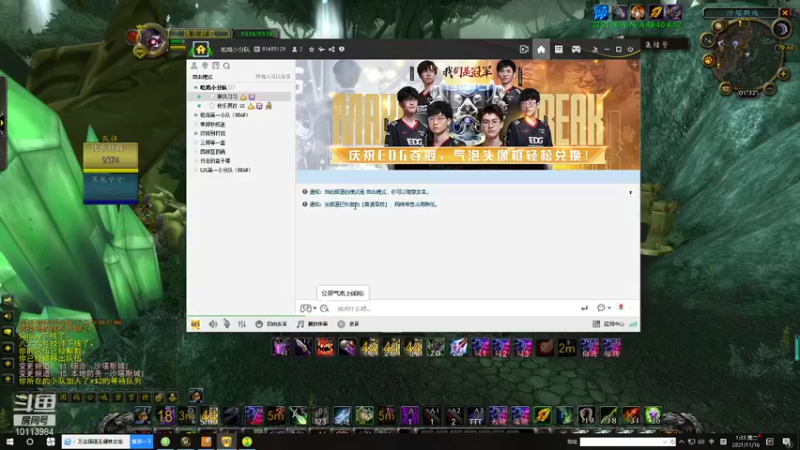Open the seventh channel starting with 四

212,152
